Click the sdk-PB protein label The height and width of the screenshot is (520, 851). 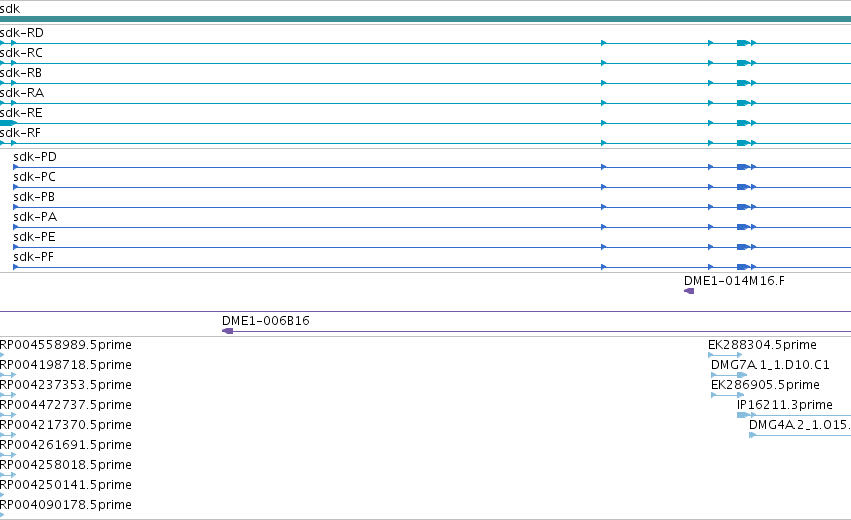[x=34, y=197]
